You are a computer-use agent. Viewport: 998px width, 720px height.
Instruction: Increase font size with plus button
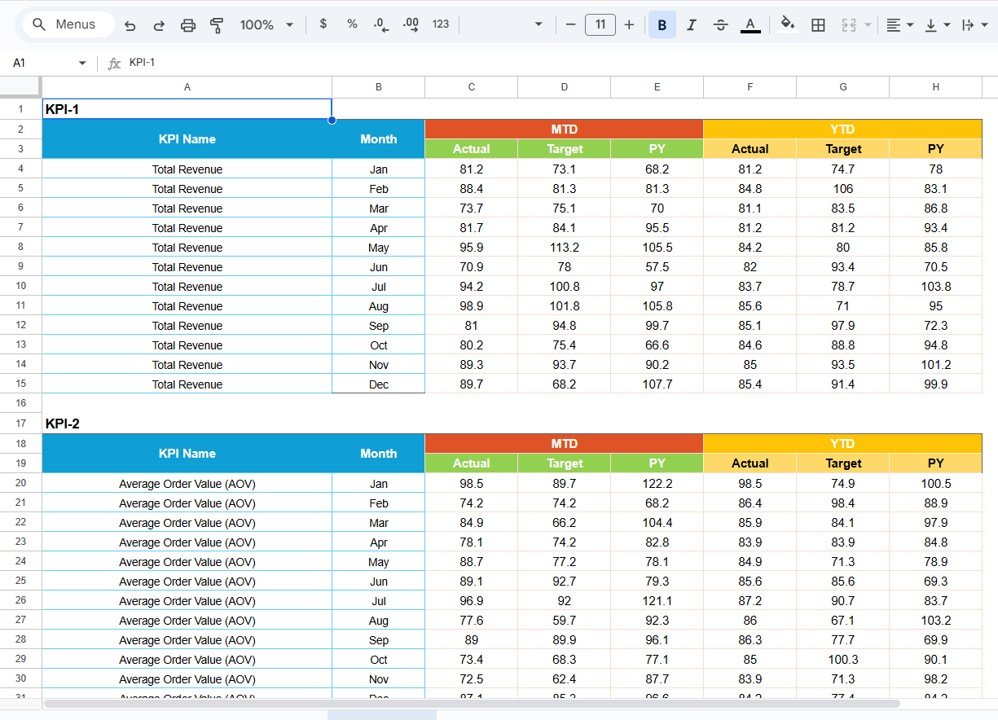pyautogui.click(x=628, y=25)
